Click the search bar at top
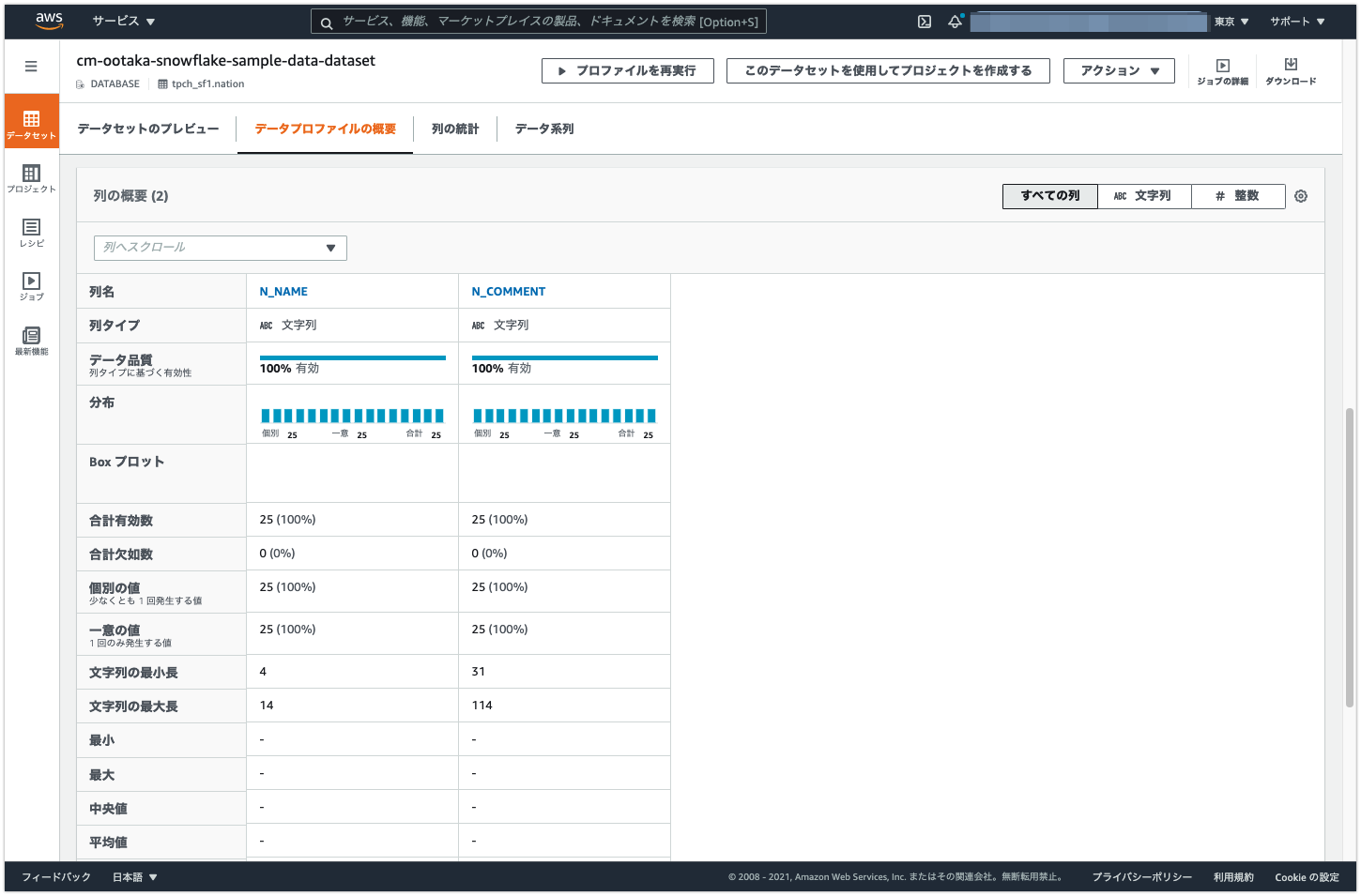Viewport: 1361px width, 896px height. point(540,21)
